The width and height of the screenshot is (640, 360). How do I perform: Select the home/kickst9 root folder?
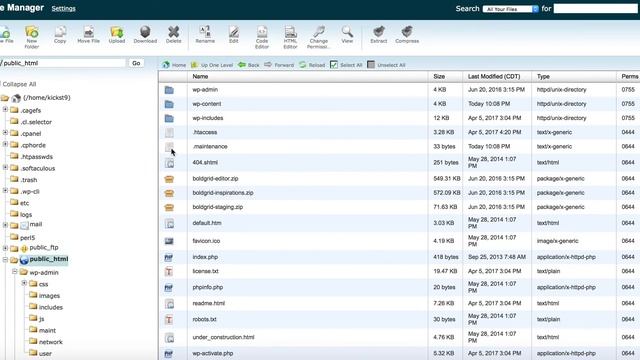click(x=47, y=98)
